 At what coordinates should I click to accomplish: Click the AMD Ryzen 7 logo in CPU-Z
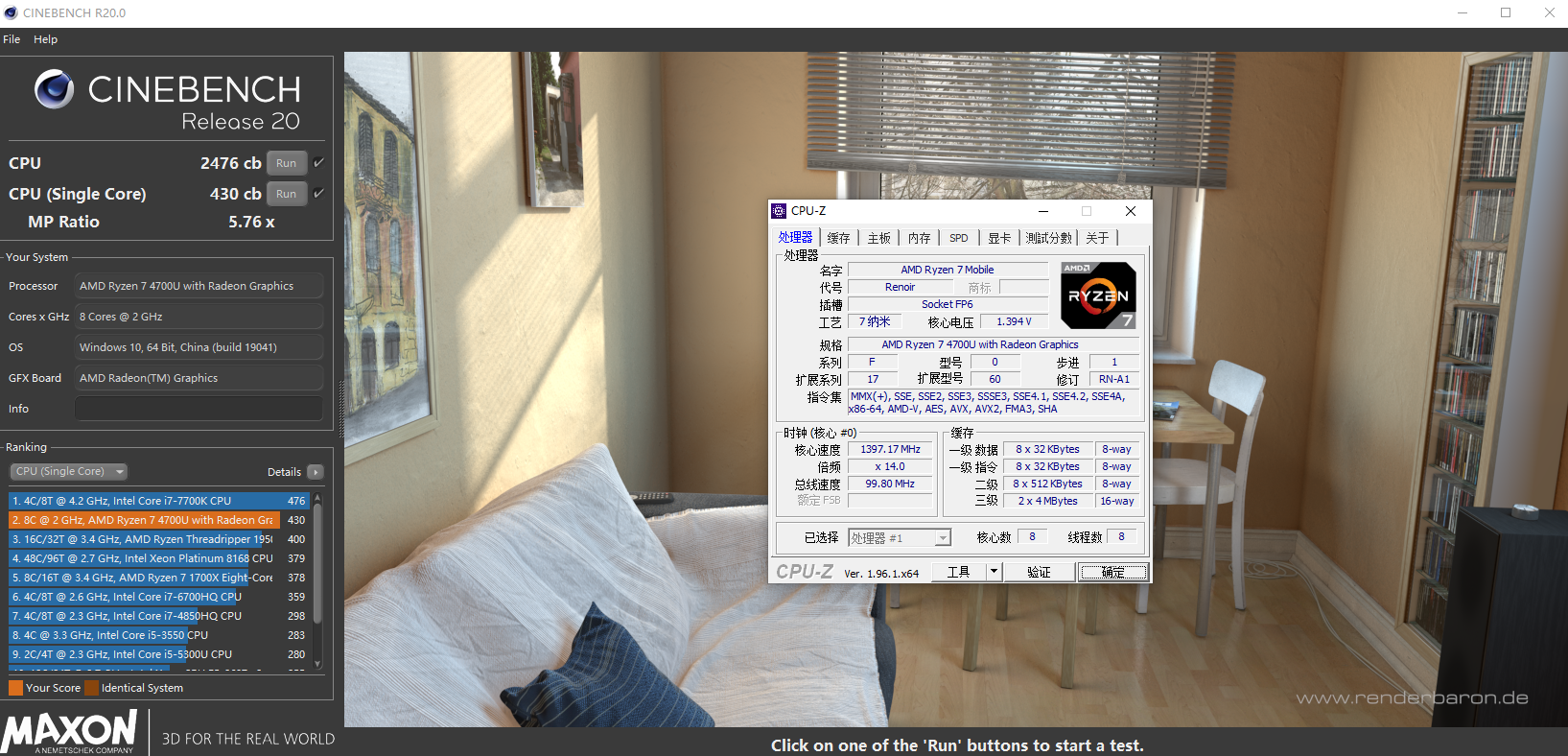point(1098,295)
